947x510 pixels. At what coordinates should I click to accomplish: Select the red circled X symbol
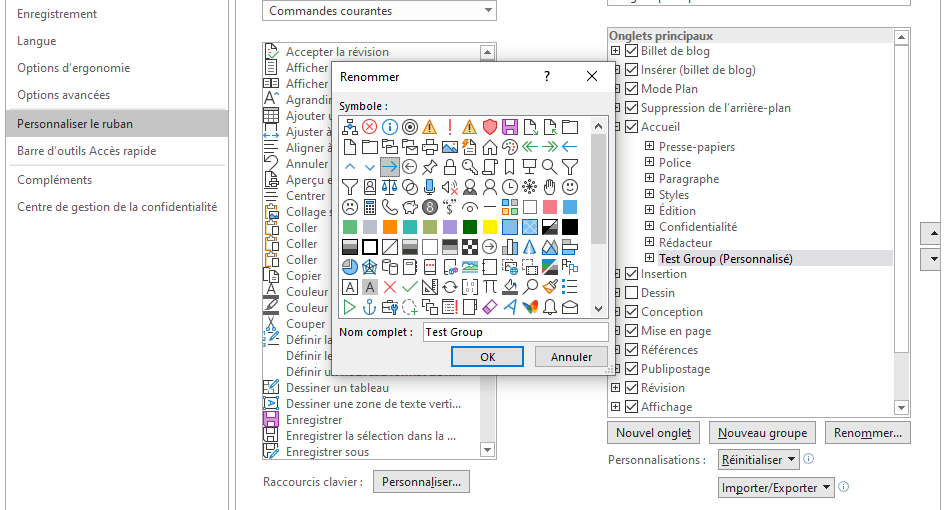click(370, 127)
